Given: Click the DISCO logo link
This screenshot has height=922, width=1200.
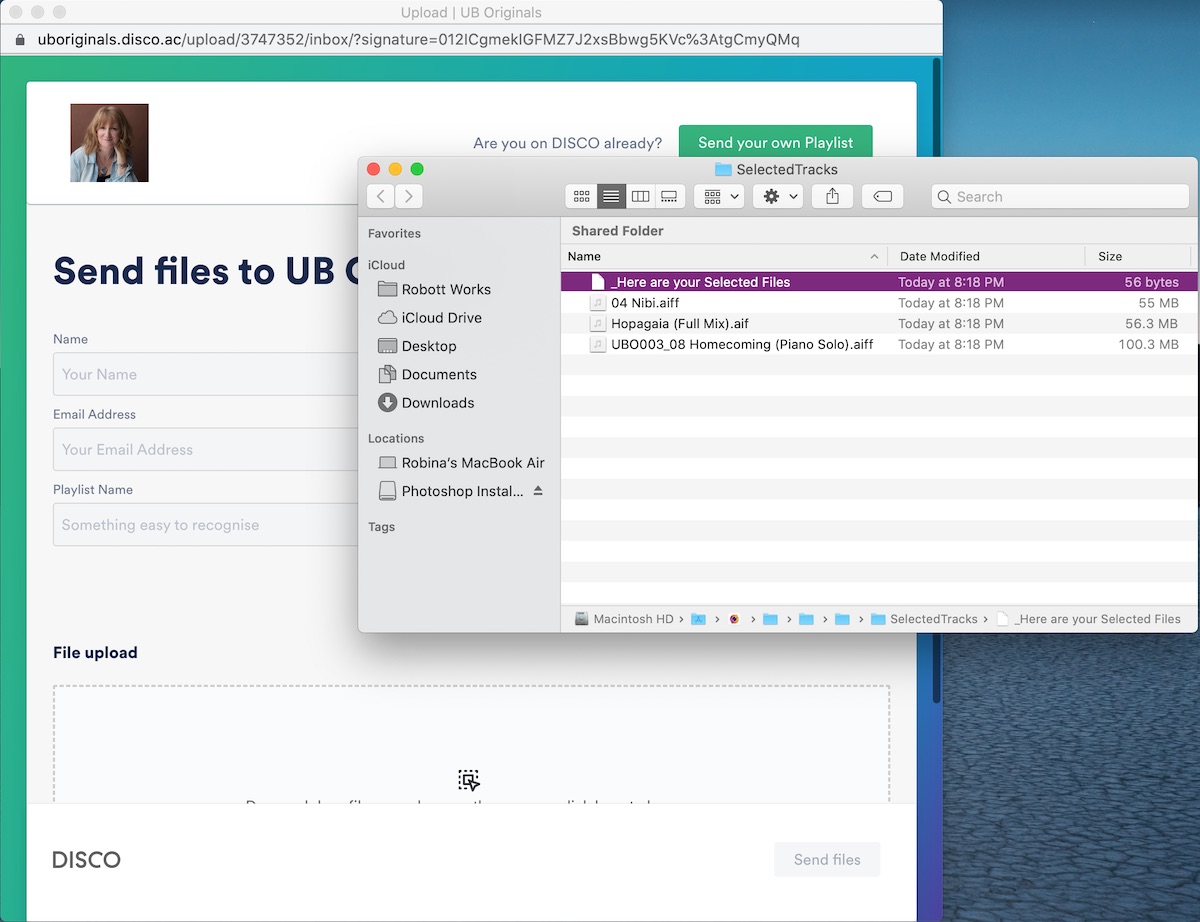Looking at the screenshot, I should pyautogui.click(x=86, y=860).
